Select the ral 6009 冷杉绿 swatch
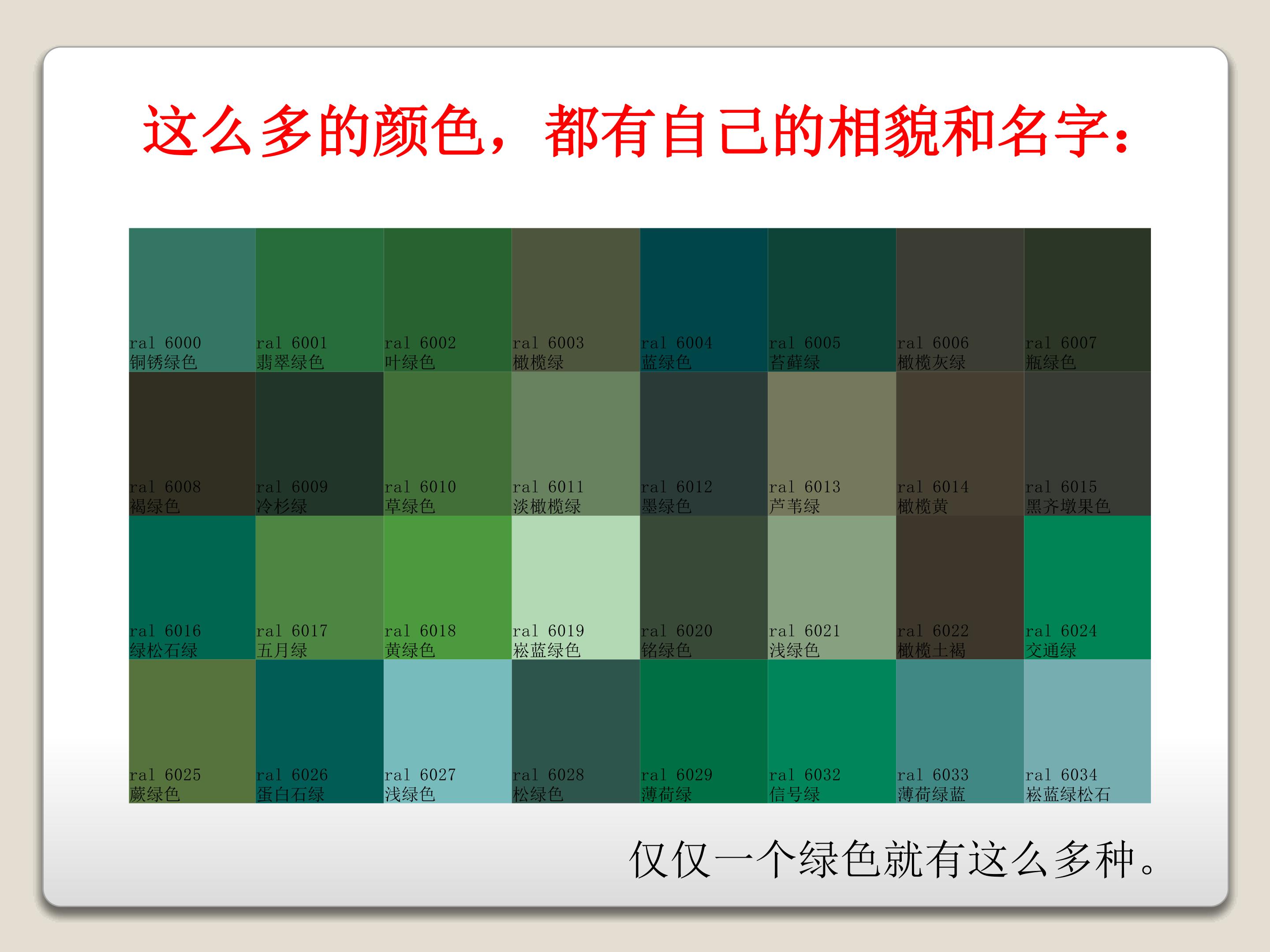 [320, 443]
